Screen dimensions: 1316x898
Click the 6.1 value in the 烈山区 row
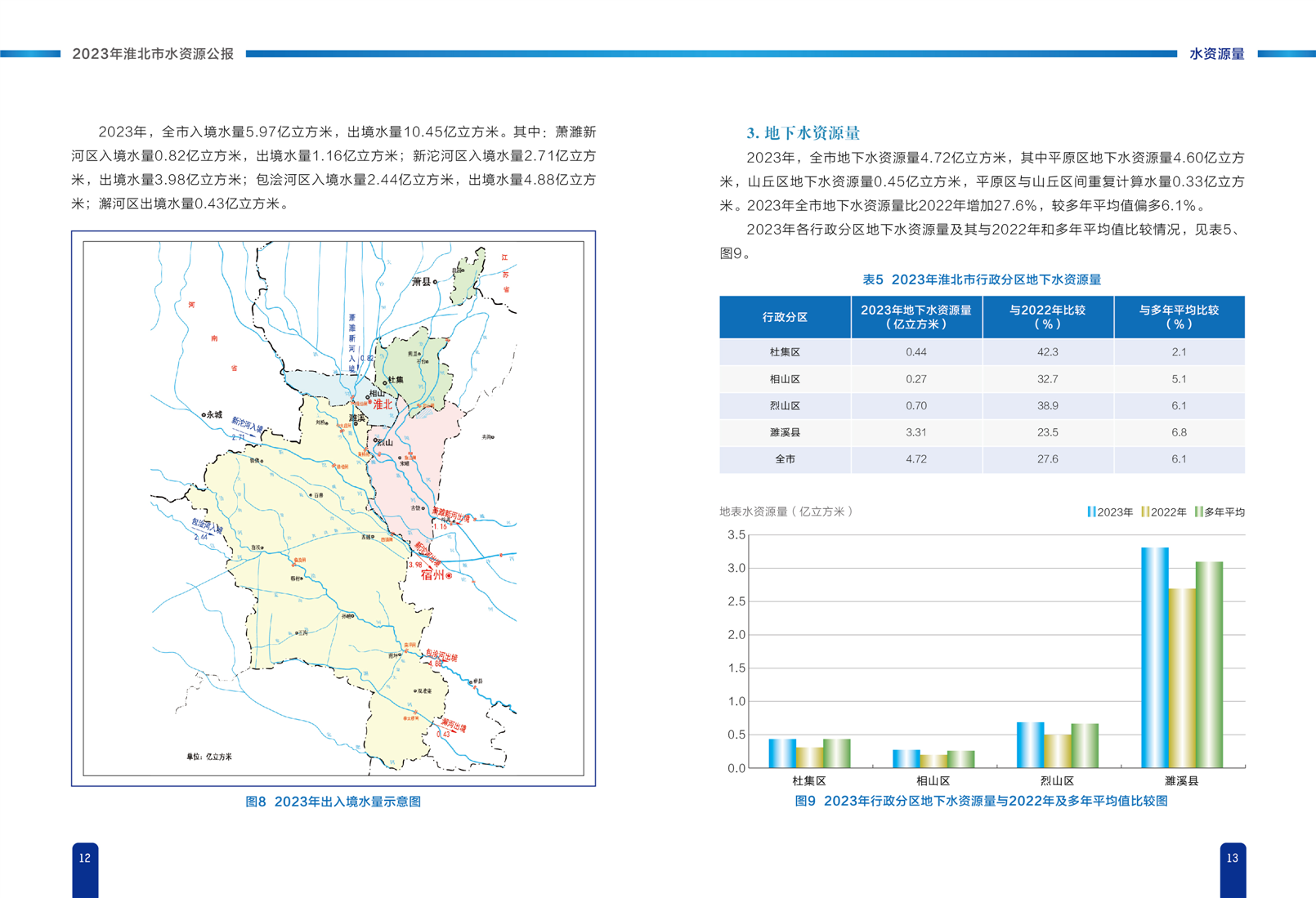(x=1179, y=406)
